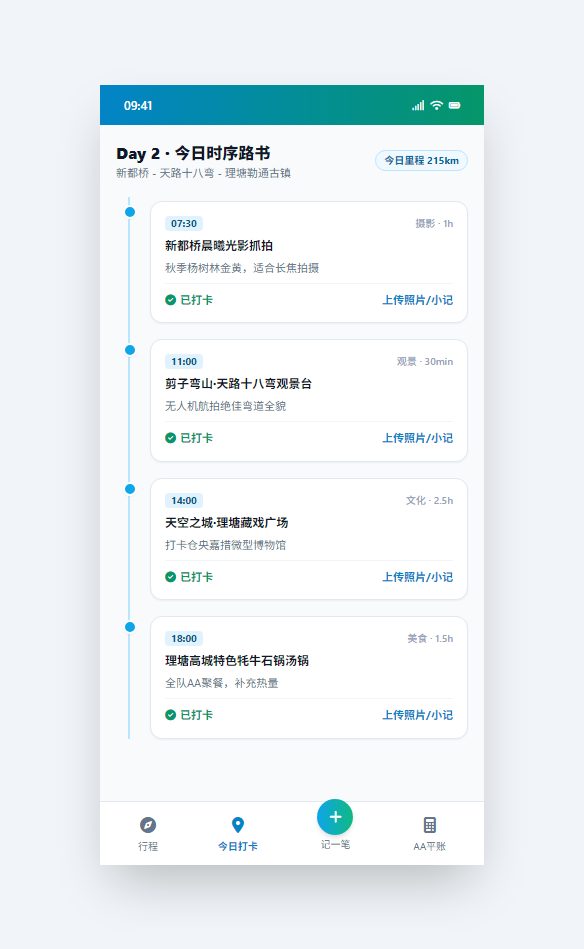
Task: Tap the 18:00 time chip
Action: pyautogui.click(x=184, y=639)
